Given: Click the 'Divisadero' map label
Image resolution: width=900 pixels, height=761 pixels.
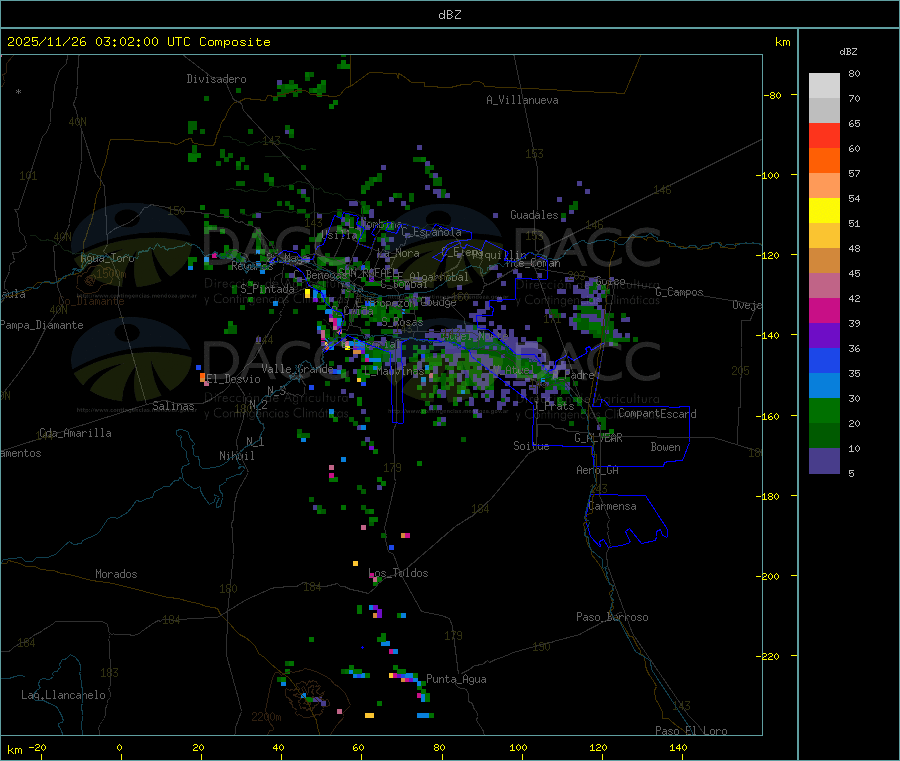Looking at the screenshot, I should pos(216,79).
